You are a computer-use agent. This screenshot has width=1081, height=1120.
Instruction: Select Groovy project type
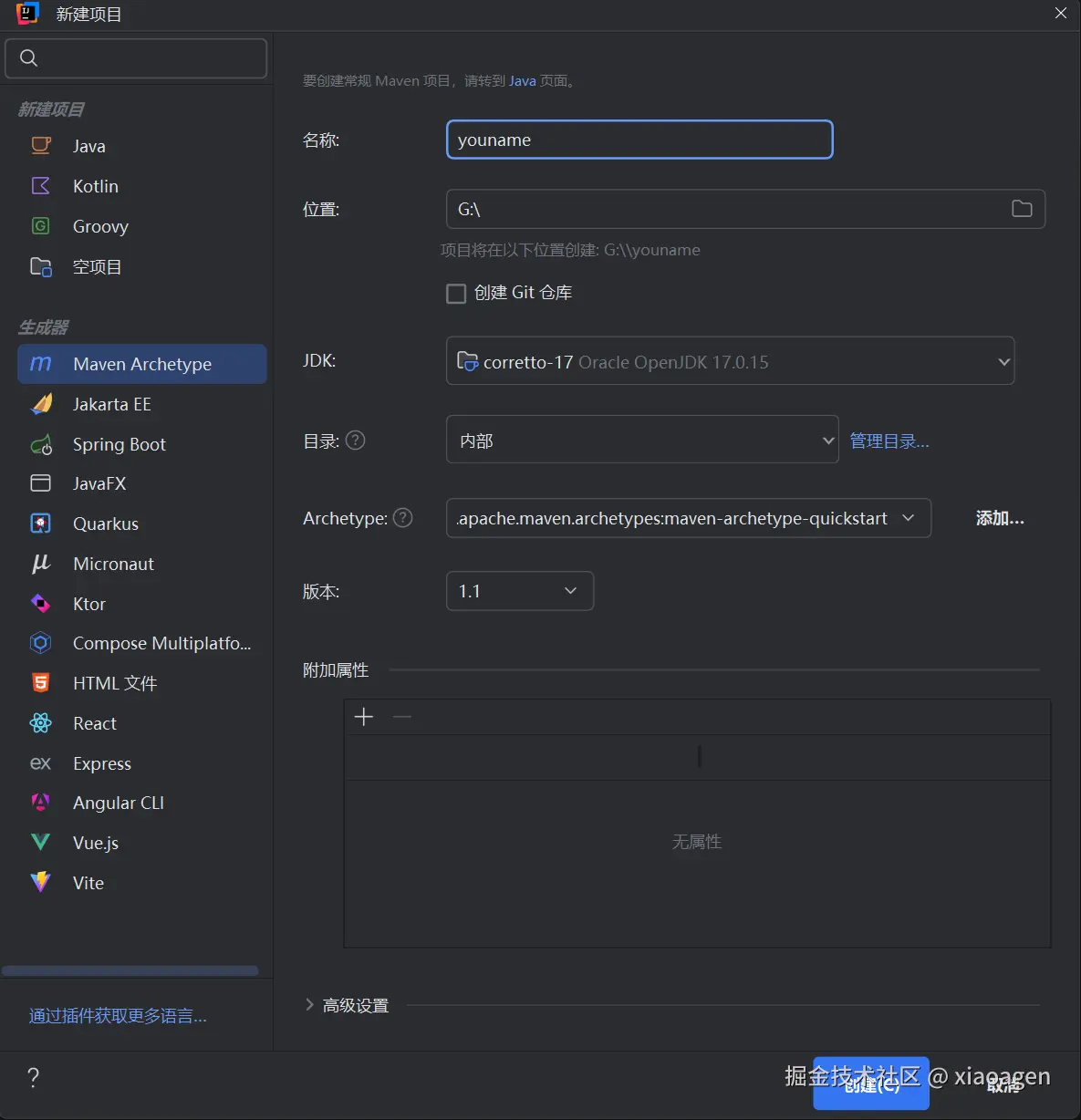point(141,226)
